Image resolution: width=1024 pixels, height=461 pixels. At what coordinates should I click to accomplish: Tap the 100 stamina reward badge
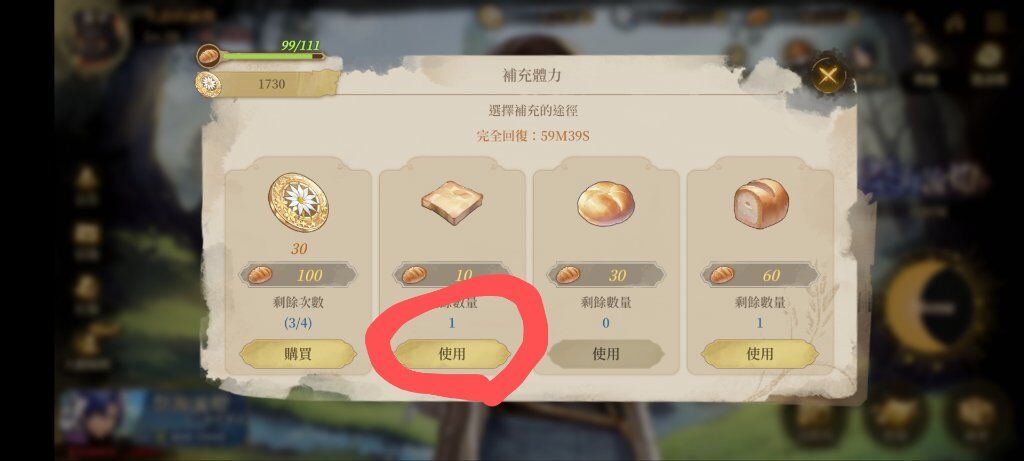[x=298, y=275]
